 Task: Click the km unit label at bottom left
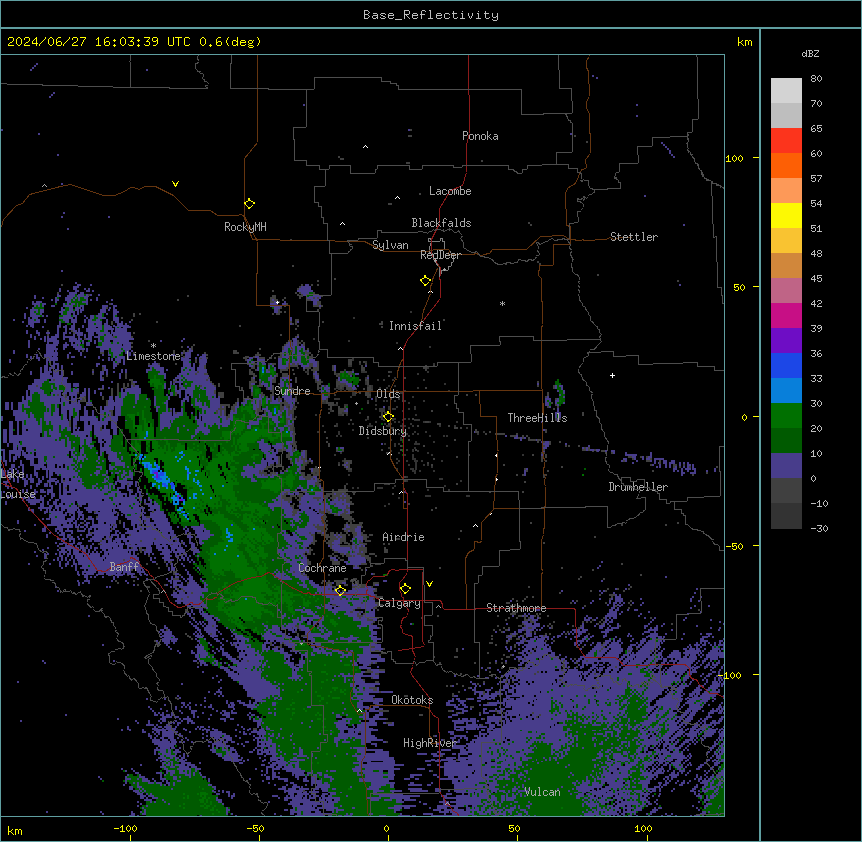coord(15,831)
